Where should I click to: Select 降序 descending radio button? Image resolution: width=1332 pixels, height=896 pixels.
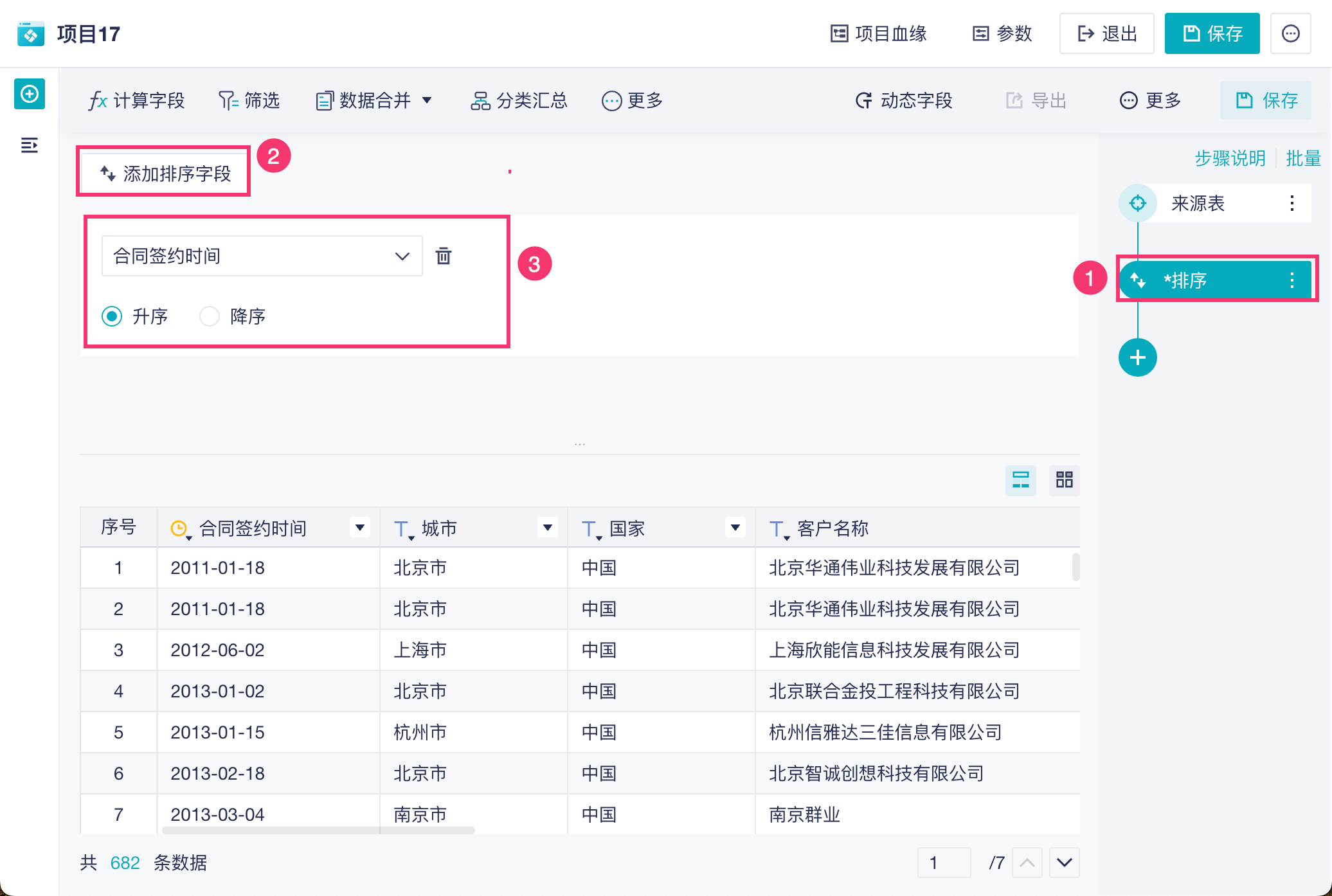210,316
